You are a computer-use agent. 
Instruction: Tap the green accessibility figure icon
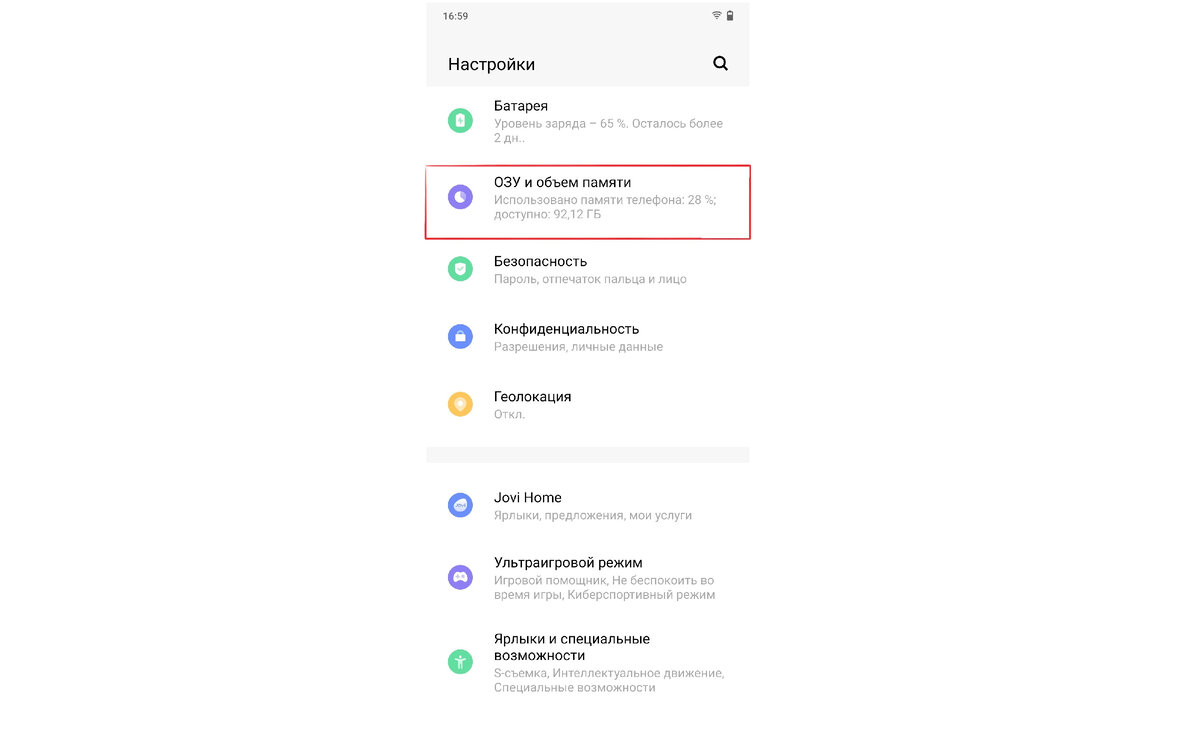click(x=460, y=661)
